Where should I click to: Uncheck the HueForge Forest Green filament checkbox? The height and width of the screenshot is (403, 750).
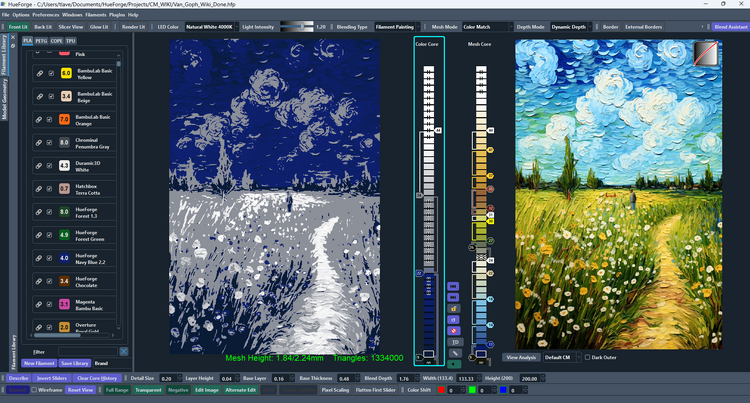pos(49,235)
